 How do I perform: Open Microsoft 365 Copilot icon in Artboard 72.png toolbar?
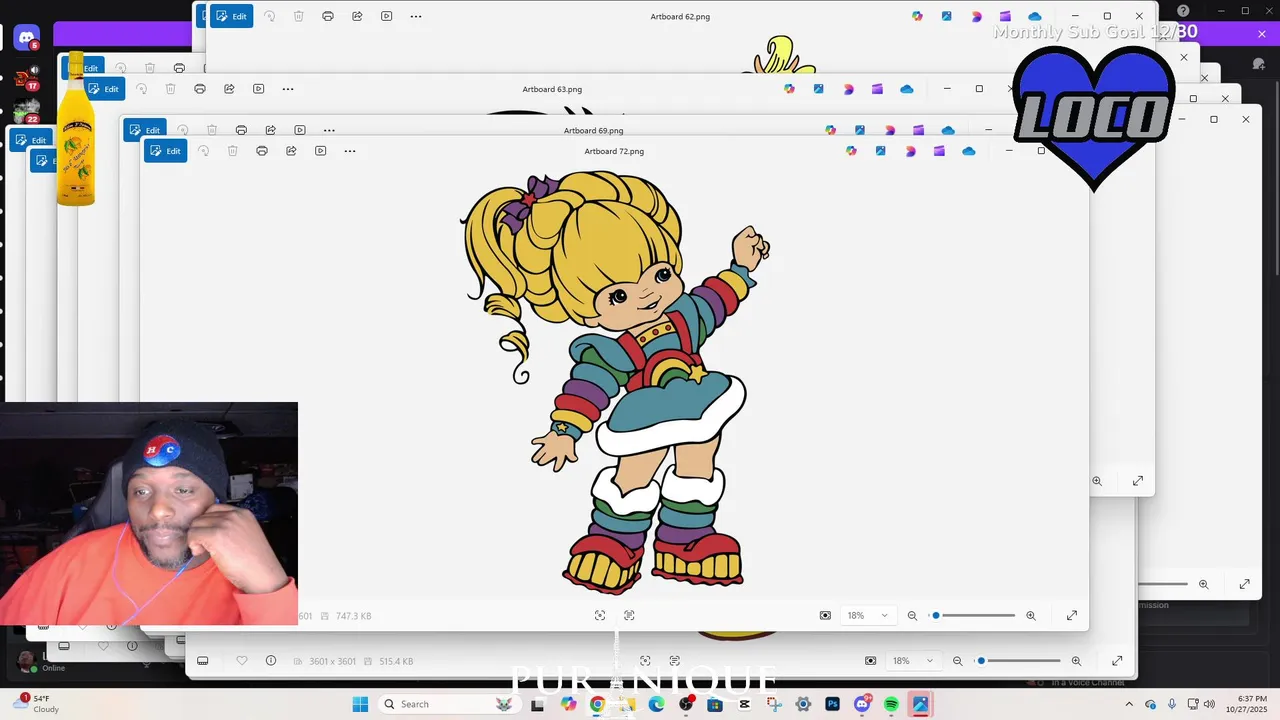click(851, 151)
